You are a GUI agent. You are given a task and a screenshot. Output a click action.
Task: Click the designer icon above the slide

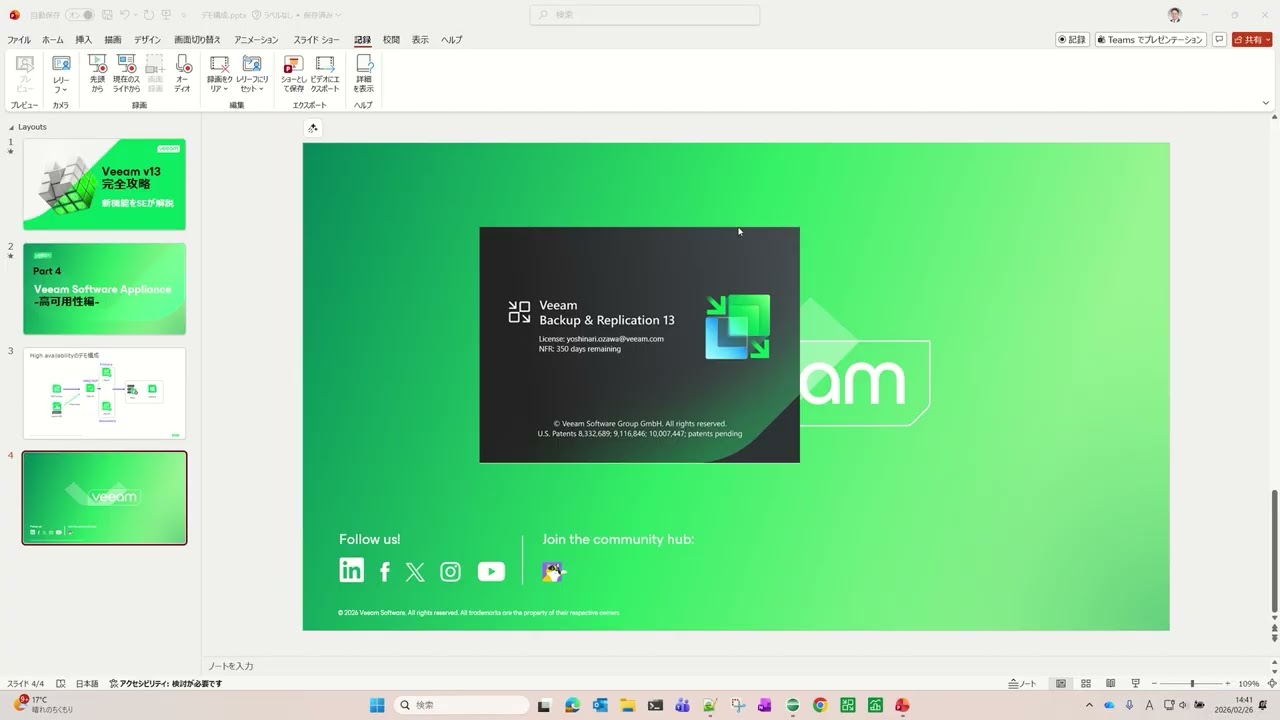pos(313,128)
